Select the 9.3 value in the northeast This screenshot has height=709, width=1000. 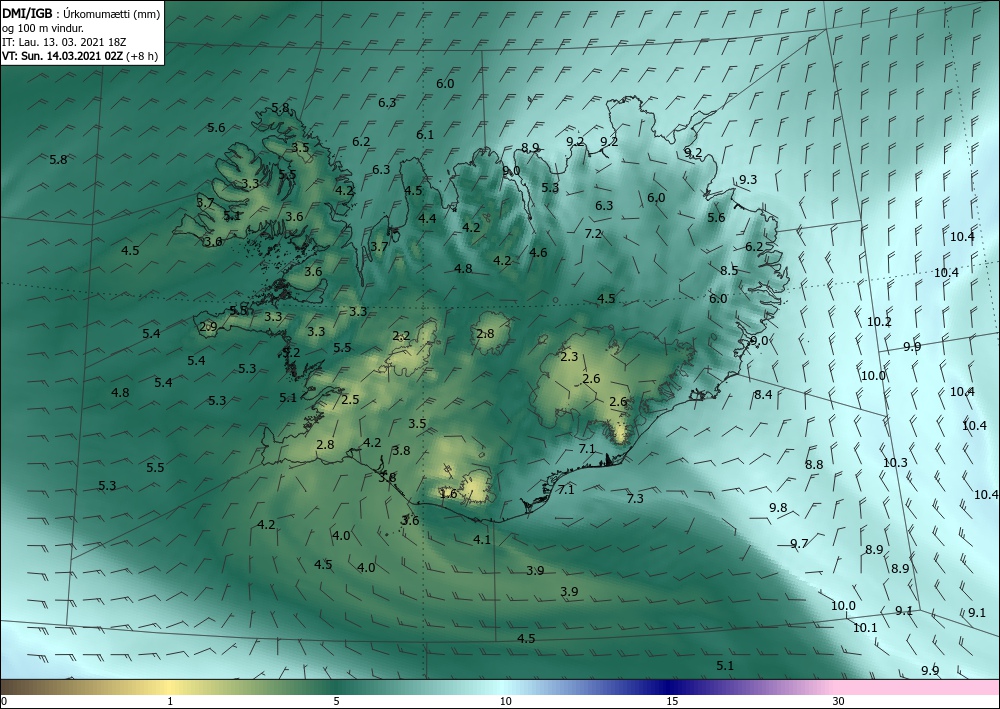(748, 180)
